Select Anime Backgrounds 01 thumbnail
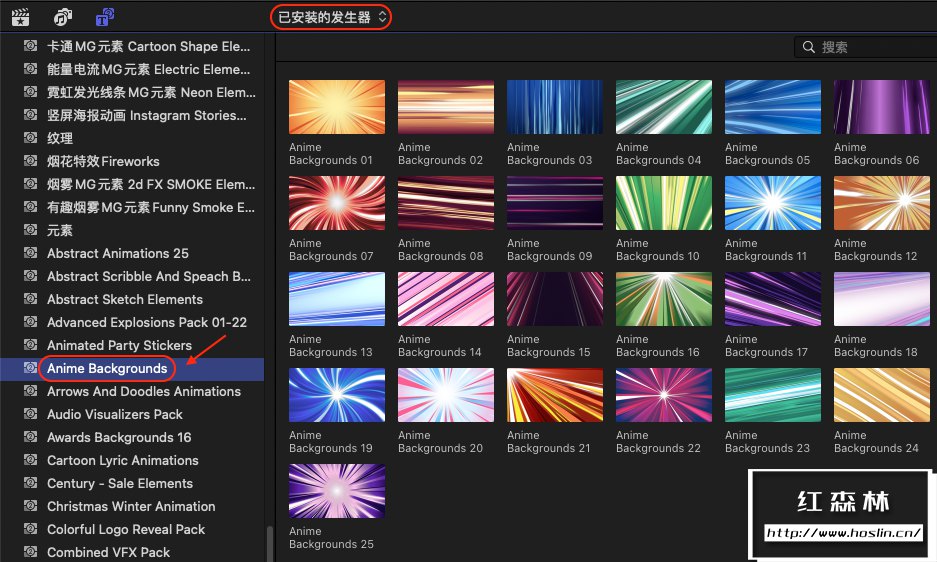The height and width of the screenshot is (562, 937). point(337,107)
